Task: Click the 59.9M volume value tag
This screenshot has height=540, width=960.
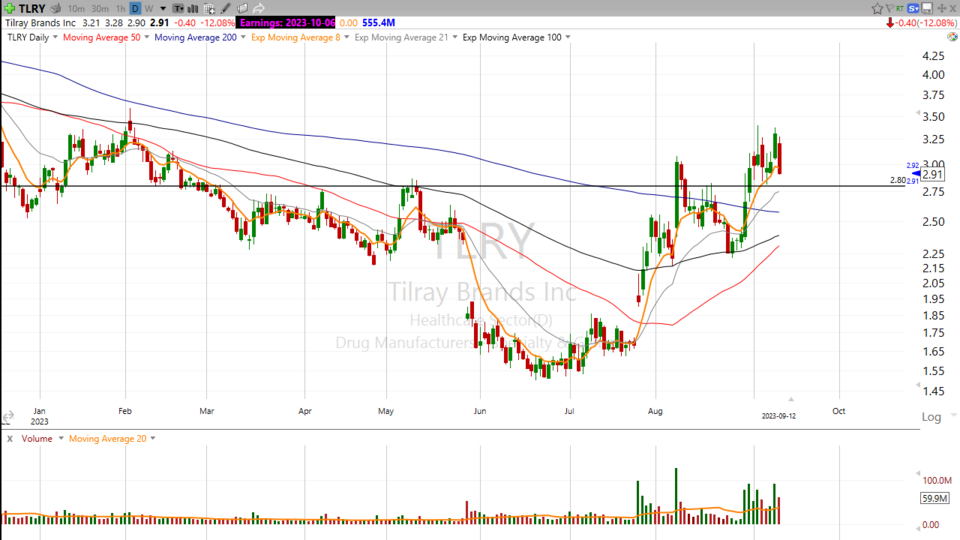Action: (934, 498)
